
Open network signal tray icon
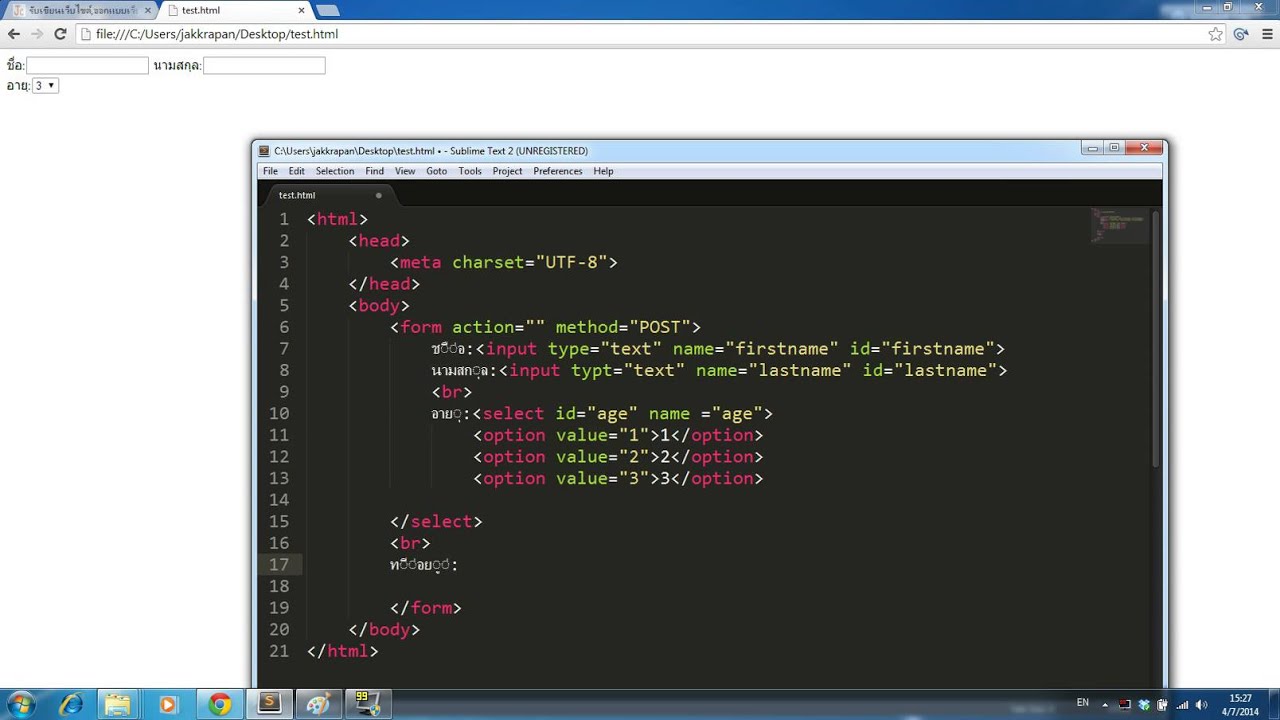click(x=1183, y=704)
